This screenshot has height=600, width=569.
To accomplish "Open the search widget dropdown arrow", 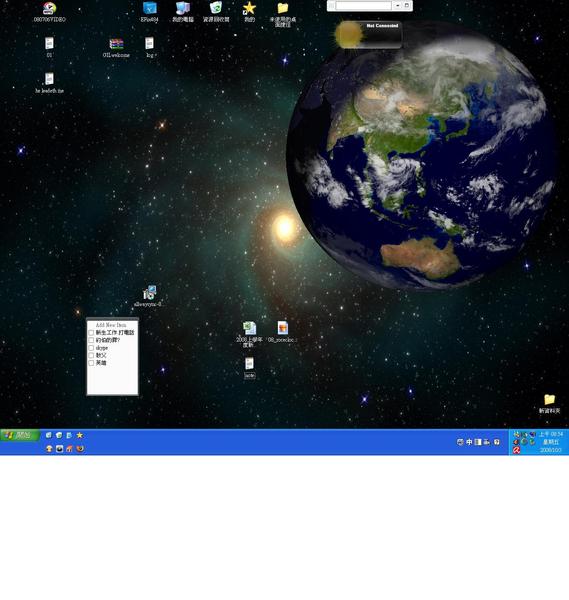I will [398, 5].
